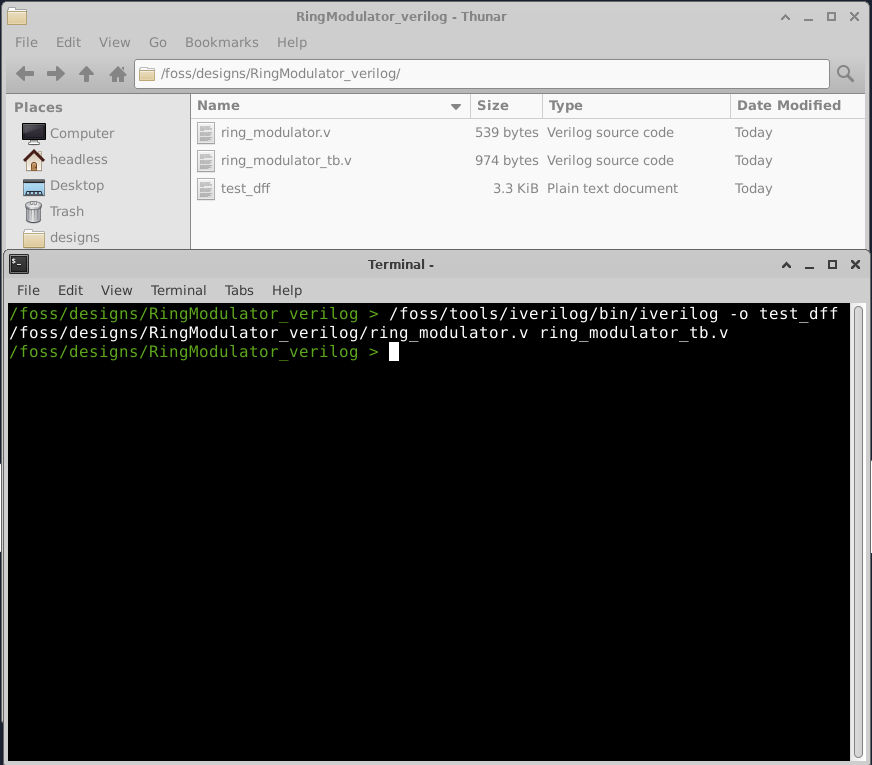The height and width of the screenshot is (765, 872).
Task: Open Computer in the Places sidebar
Action: 81,133
